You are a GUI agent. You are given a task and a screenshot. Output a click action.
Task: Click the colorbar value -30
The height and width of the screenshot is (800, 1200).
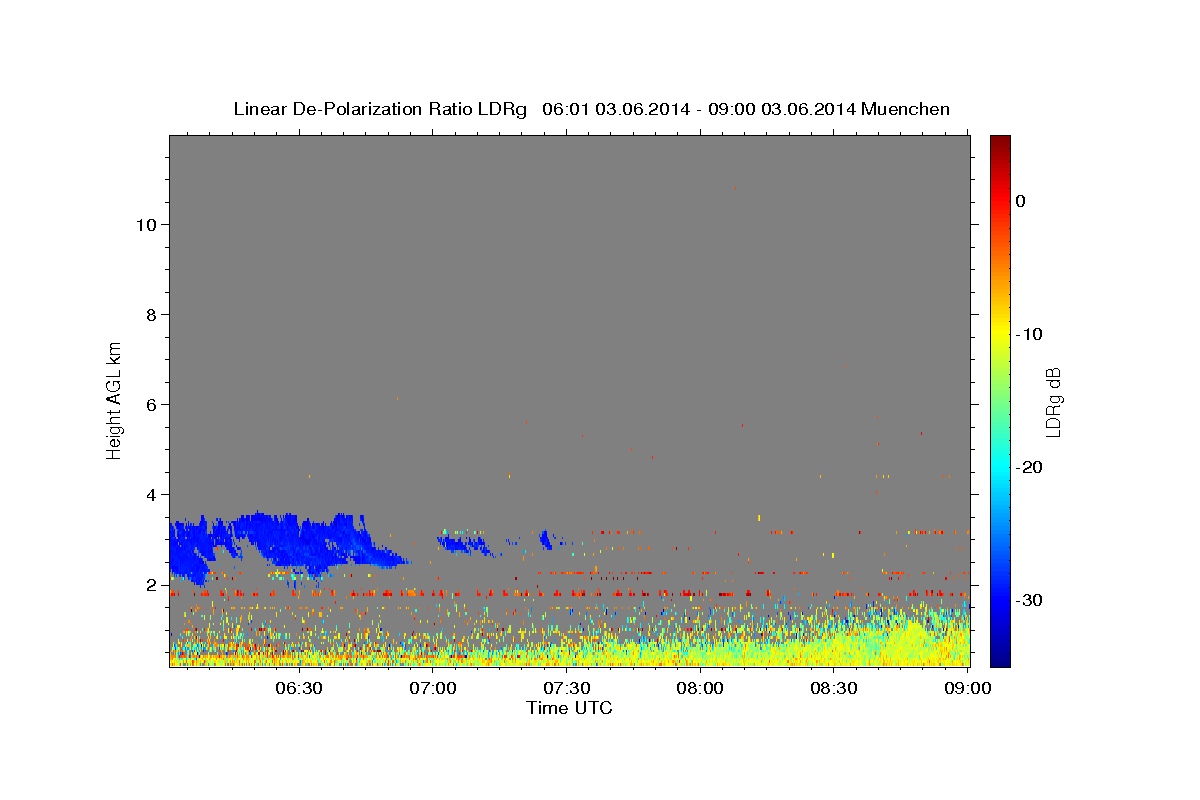click(1029, 600)
